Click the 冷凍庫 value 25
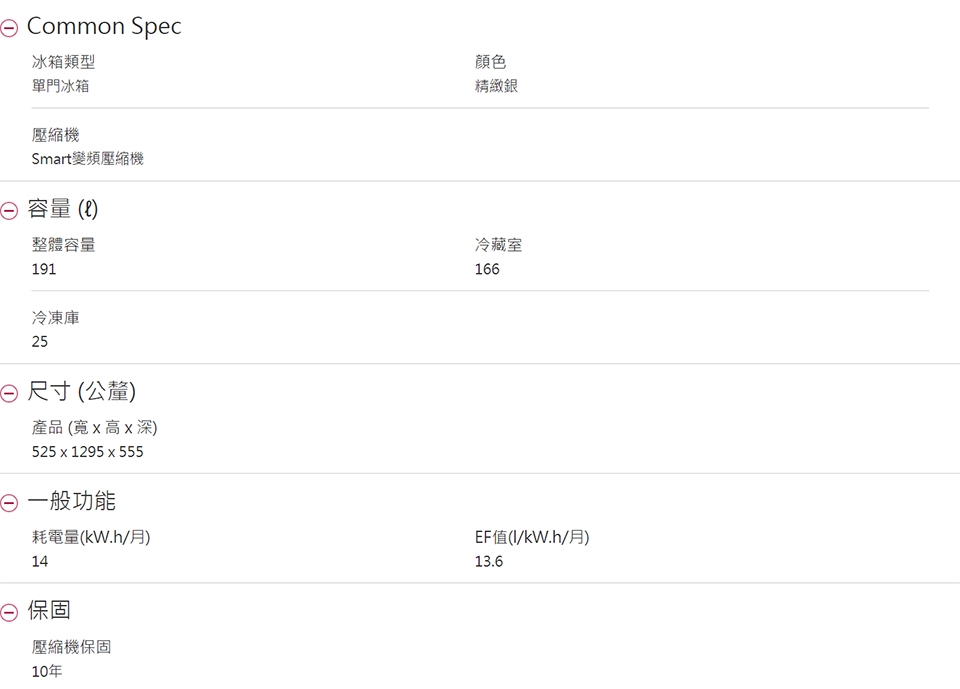The width and height of the screenshot is (960, 689). (40, 342)
